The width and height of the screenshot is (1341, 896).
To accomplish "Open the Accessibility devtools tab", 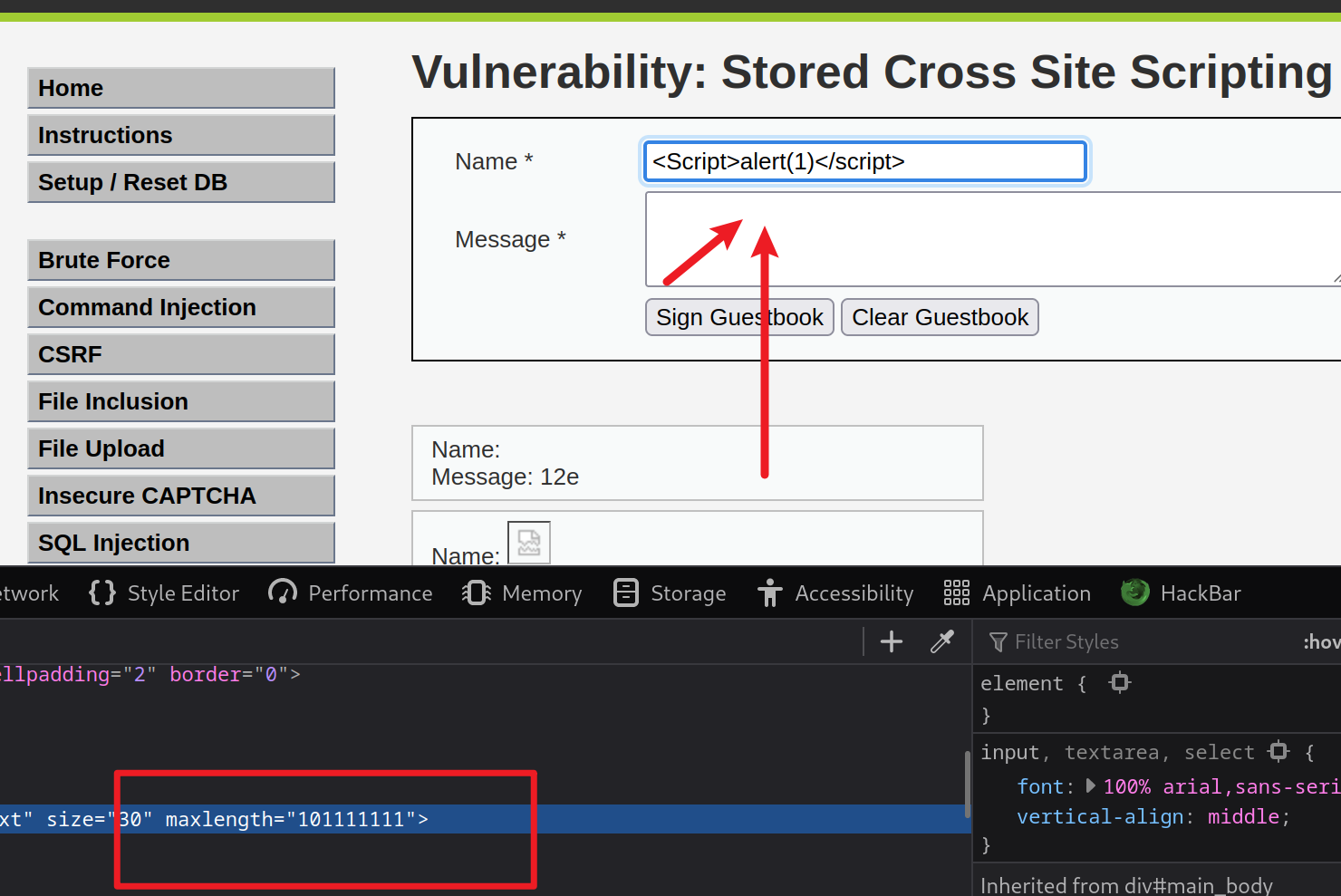I will tap(835, 593).
